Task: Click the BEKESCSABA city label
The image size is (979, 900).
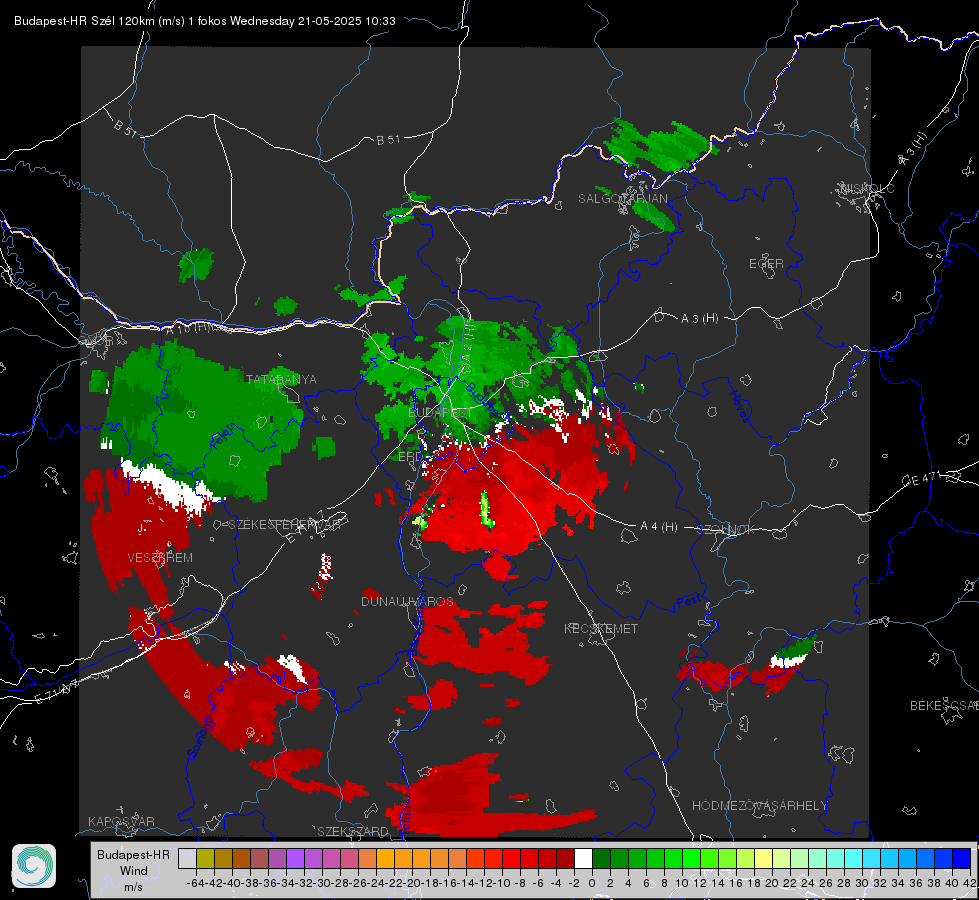Action: pyautogui.click(x=944, y=705)
